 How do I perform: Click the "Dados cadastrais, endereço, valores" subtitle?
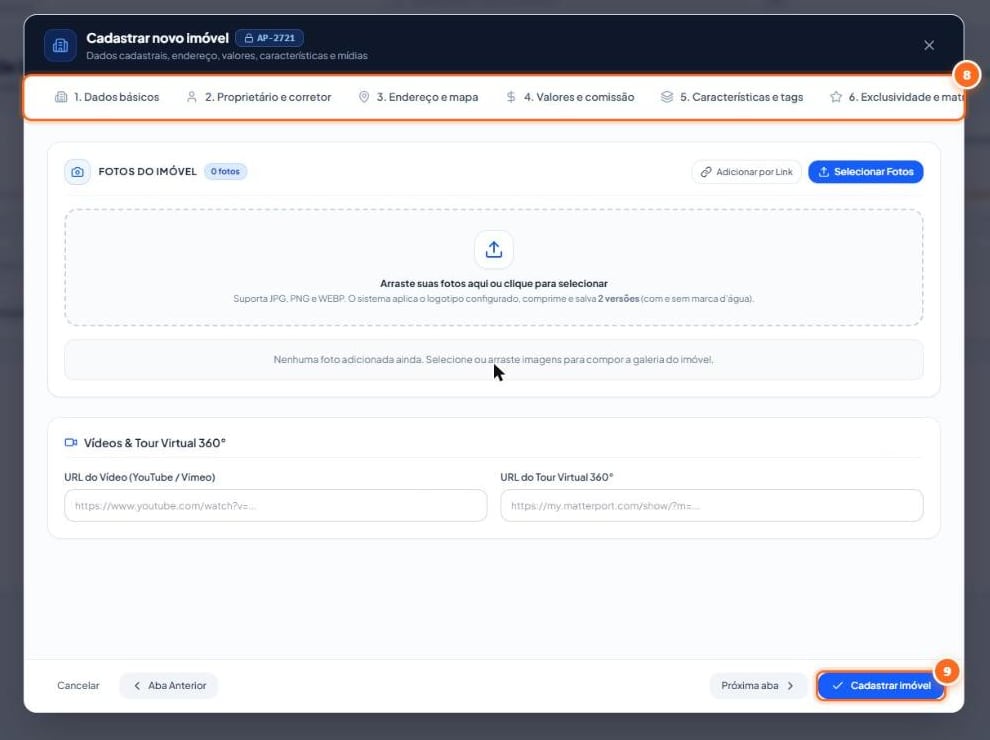[227, 56]
